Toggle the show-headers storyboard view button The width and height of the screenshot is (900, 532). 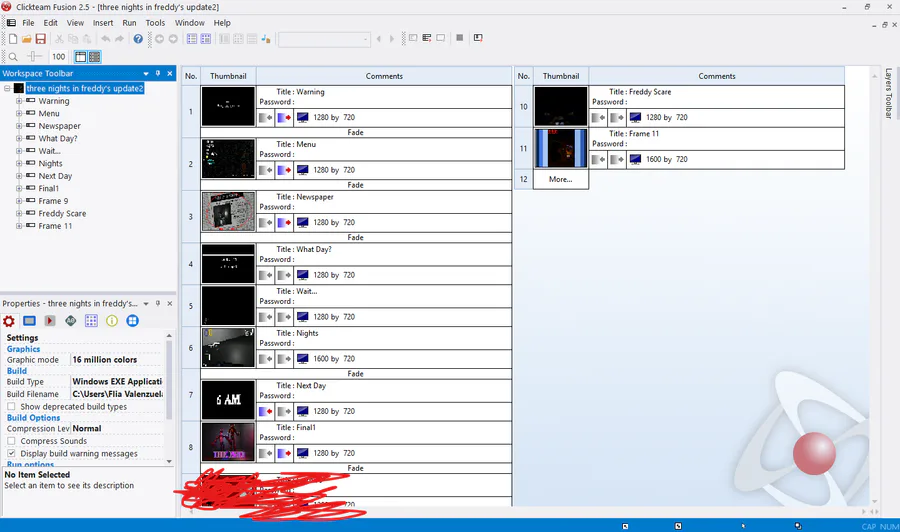[x=80, y=57]
